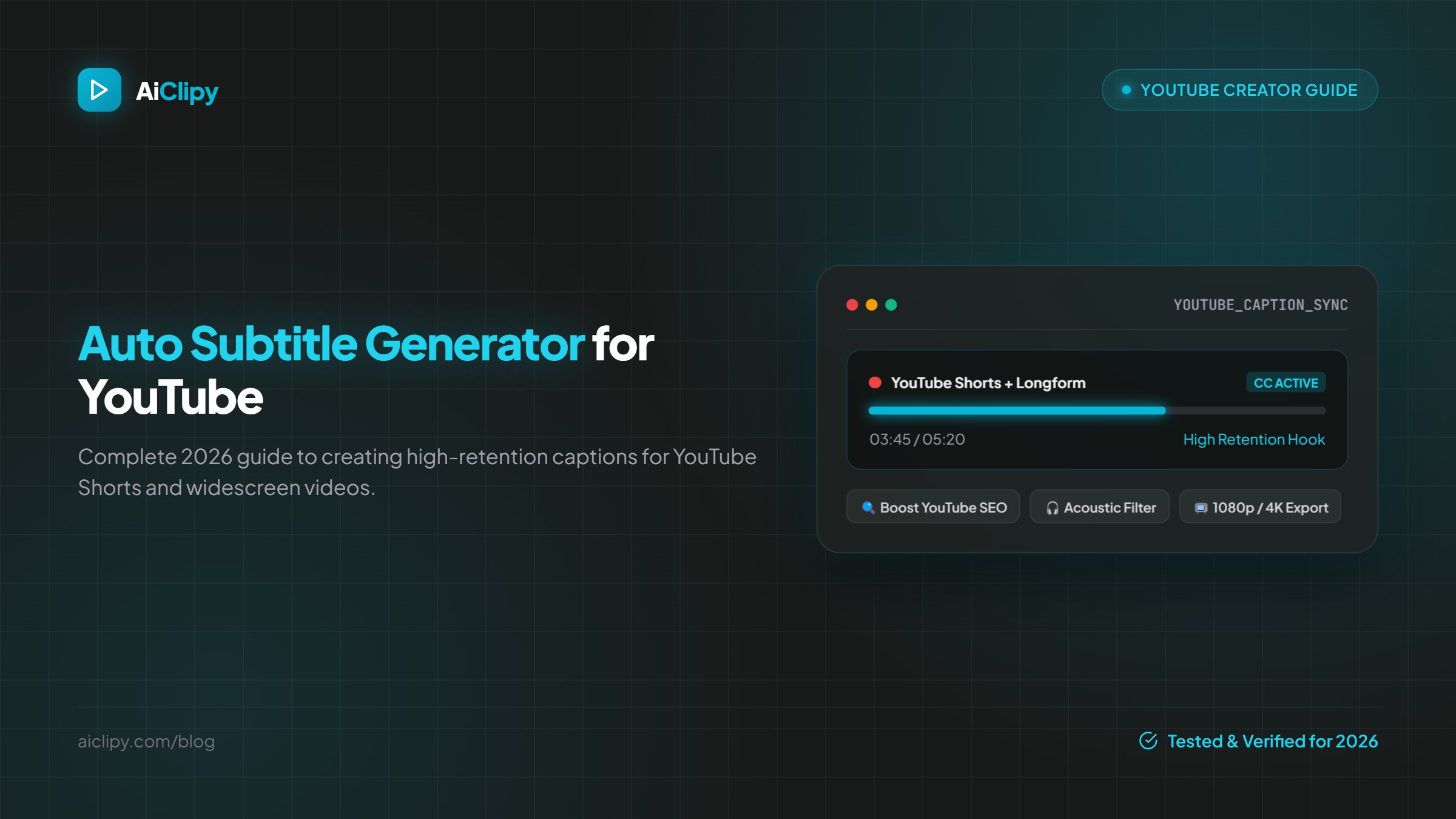Viewport: 1456px width, 819px height.
Task: Click the Auto Subtitle Generator headline
Action: click(x=366, y=370)
